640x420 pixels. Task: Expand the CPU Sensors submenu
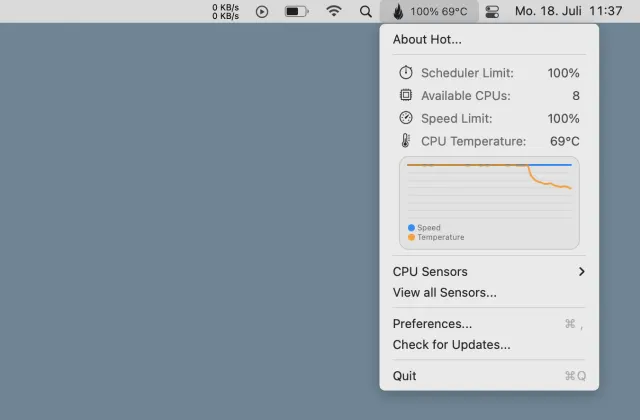coord(430,271)
